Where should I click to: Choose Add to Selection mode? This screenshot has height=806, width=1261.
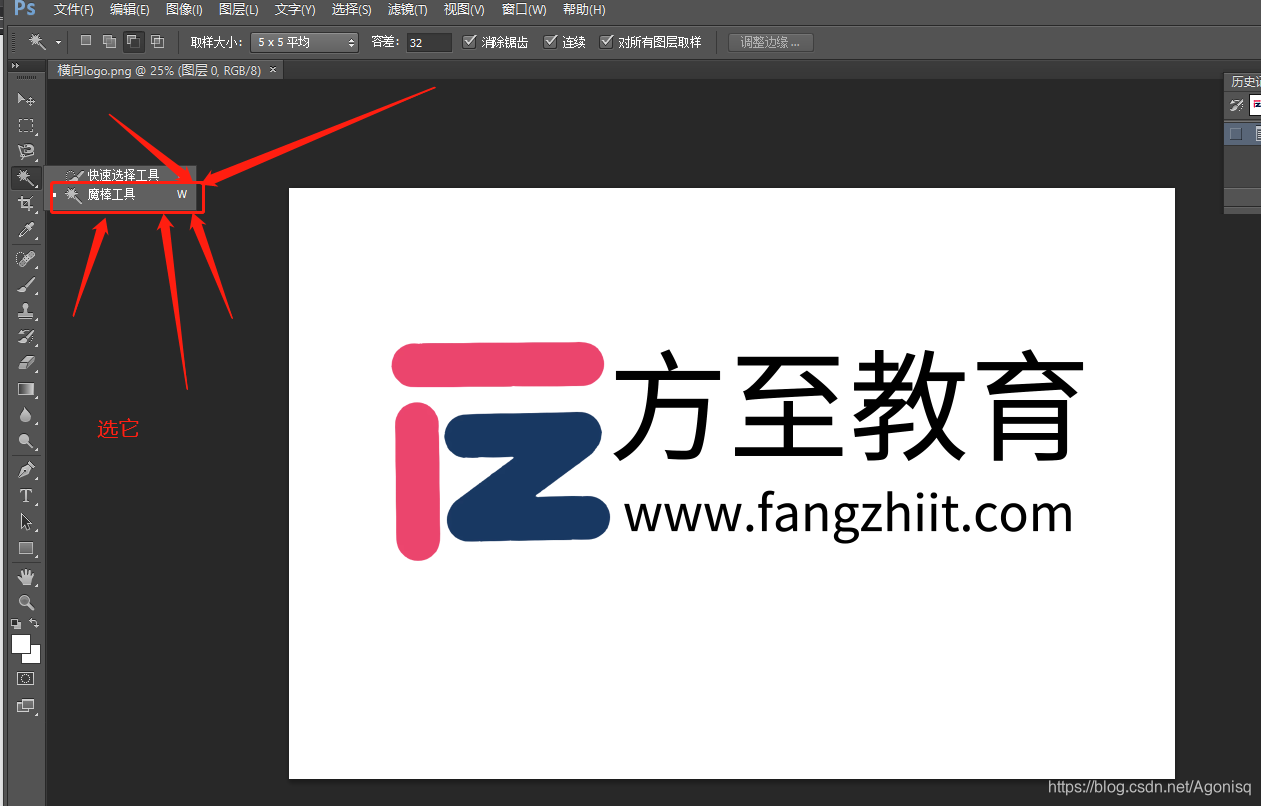[109, 42]
